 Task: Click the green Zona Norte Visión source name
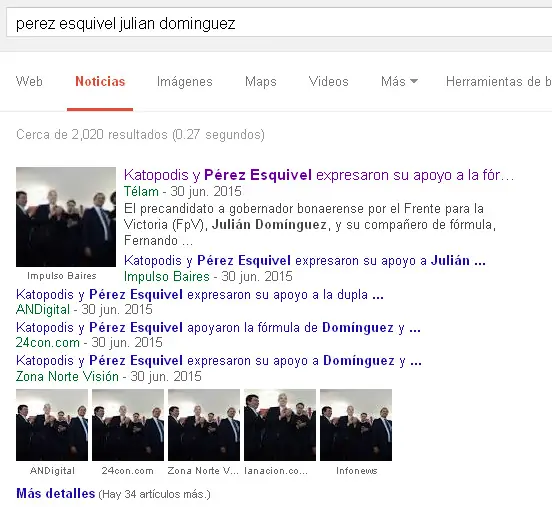(67, 376)
